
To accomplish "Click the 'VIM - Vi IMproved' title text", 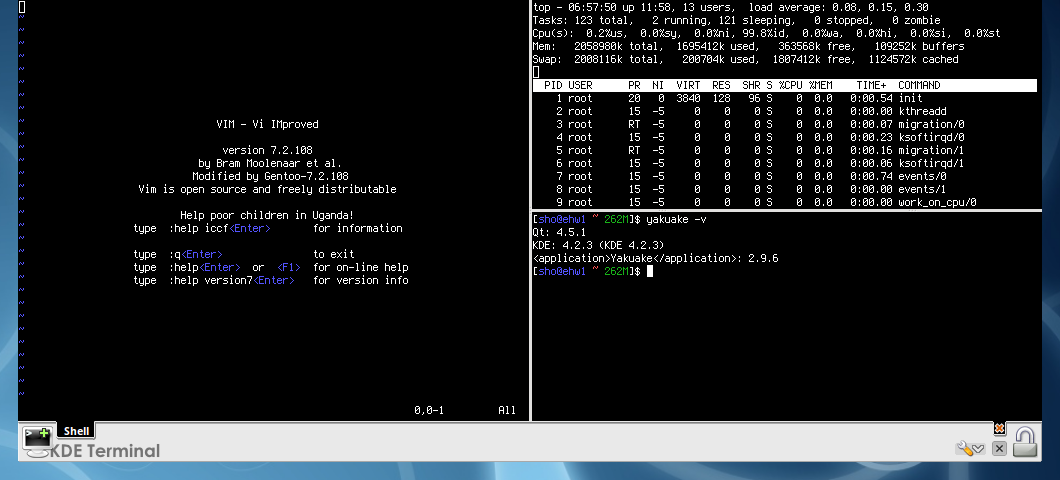I will (x=267, y=124).
